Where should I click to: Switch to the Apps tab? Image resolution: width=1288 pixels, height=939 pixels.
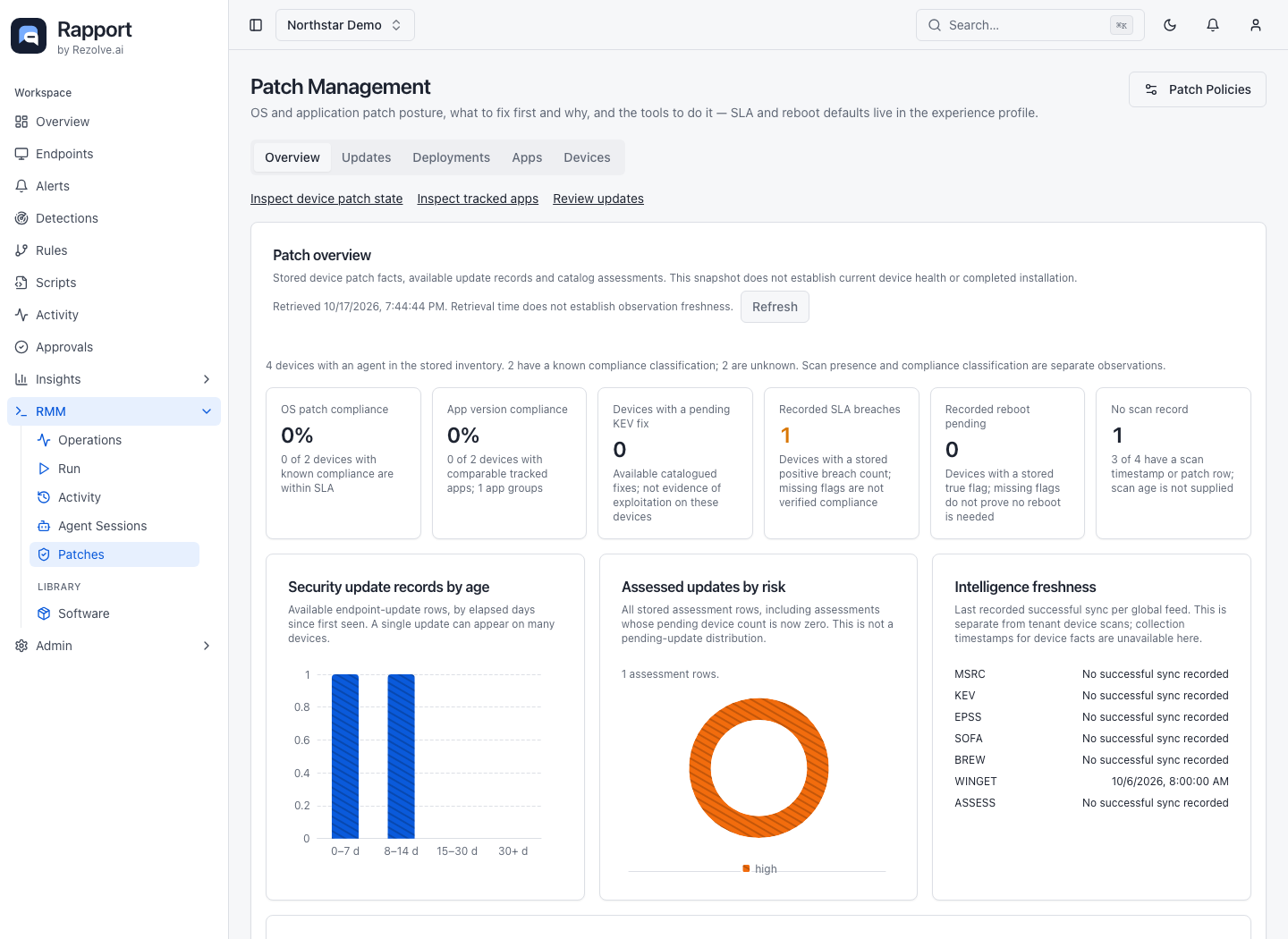[x=527, y=157]
